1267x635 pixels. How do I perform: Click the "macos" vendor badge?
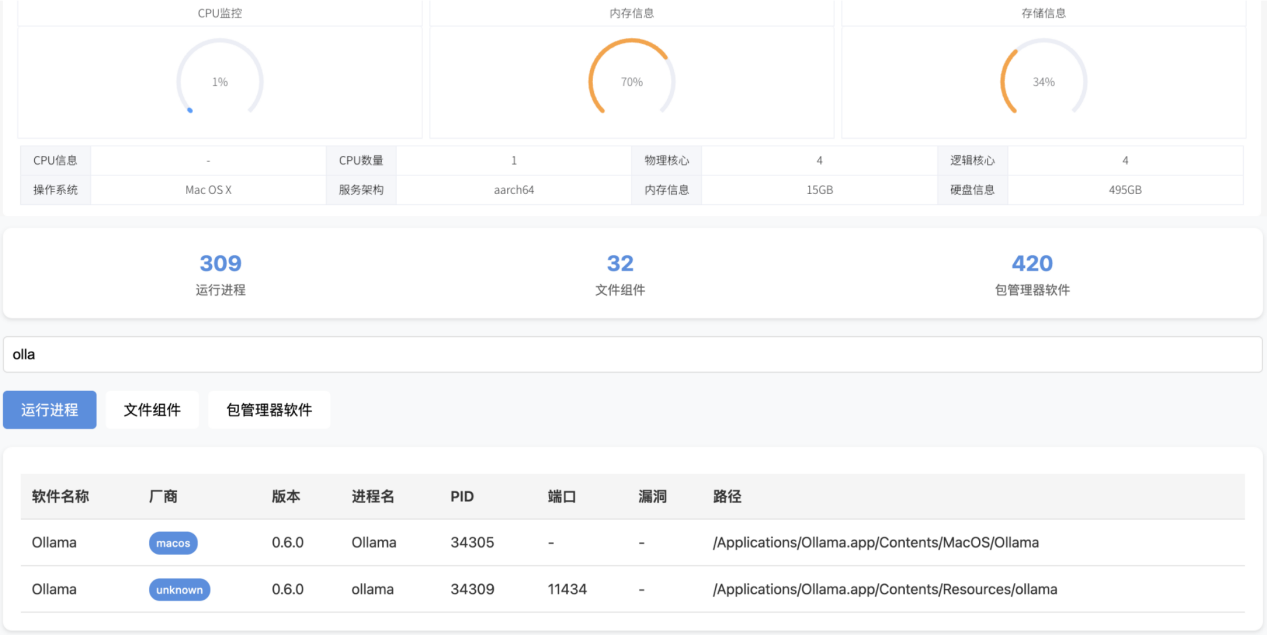pos(173,543)
